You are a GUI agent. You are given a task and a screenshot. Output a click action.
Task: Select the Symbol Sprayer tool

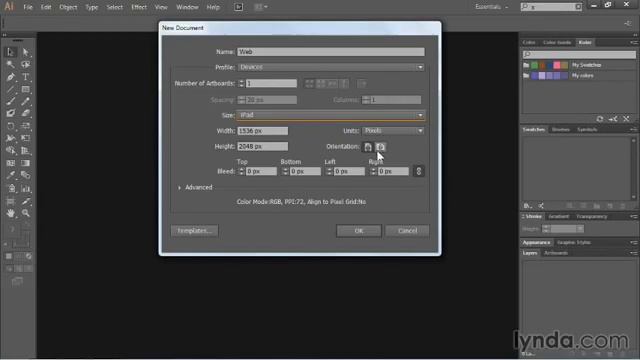(11, 189)
